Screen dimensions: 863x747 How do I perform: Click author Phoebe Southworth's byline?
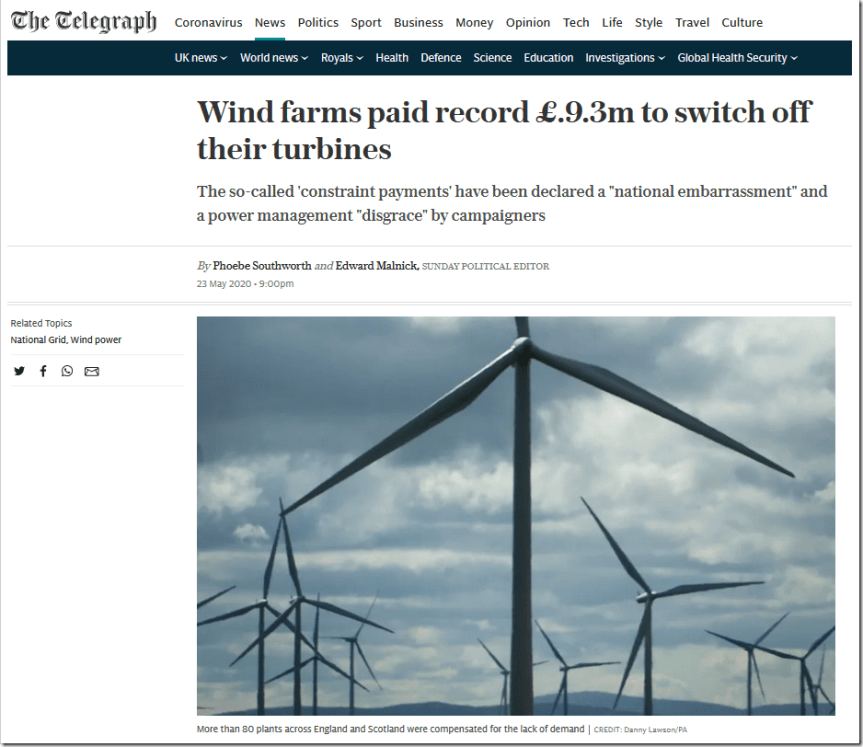261,266
